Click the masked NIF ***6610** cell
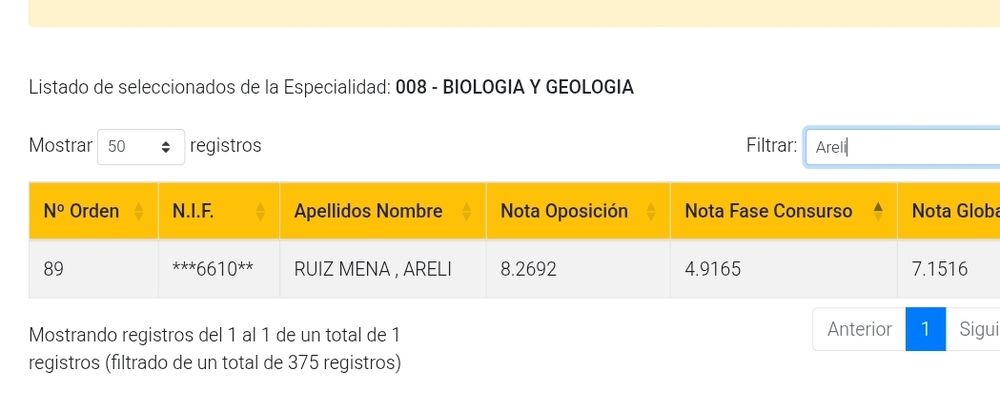1000x396 pixels. (219, 269)
